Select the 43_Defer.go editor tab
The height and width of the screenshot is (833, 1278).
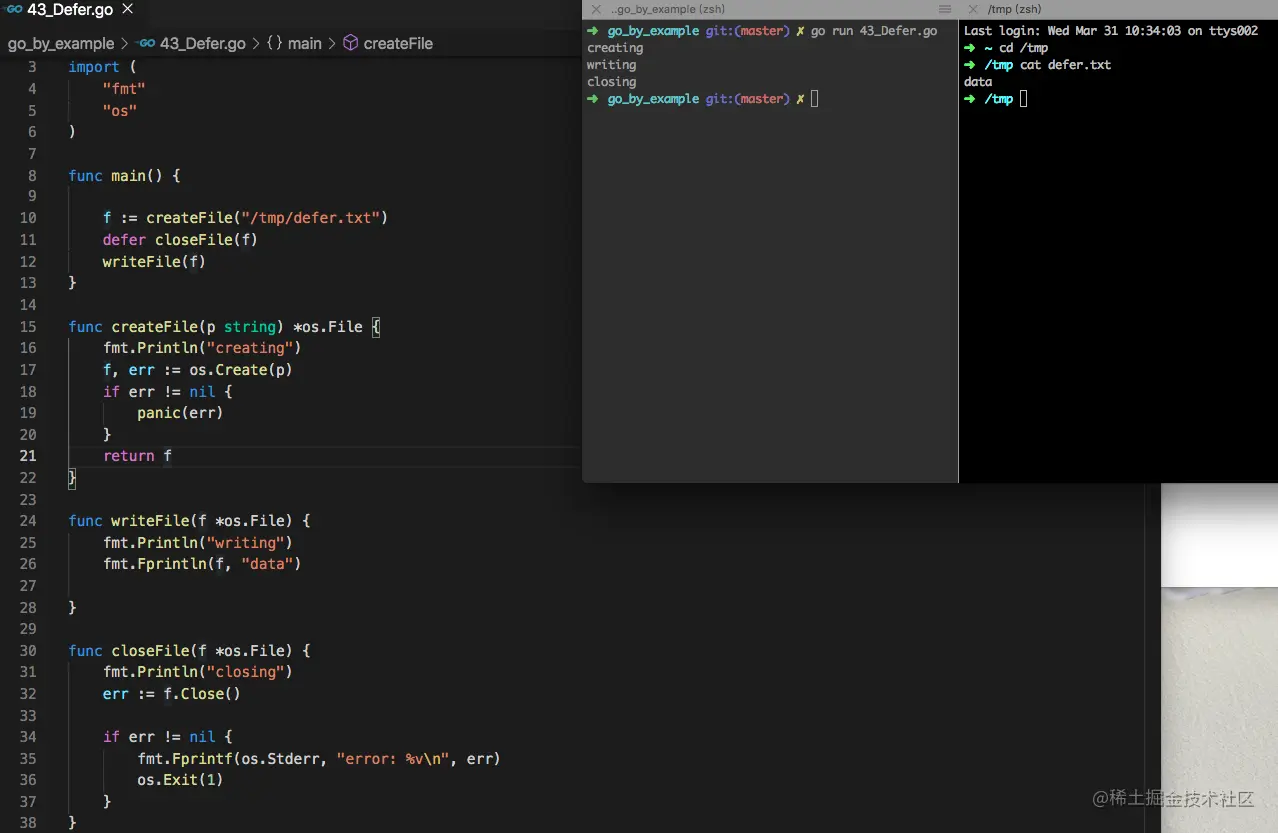(69, 10)
